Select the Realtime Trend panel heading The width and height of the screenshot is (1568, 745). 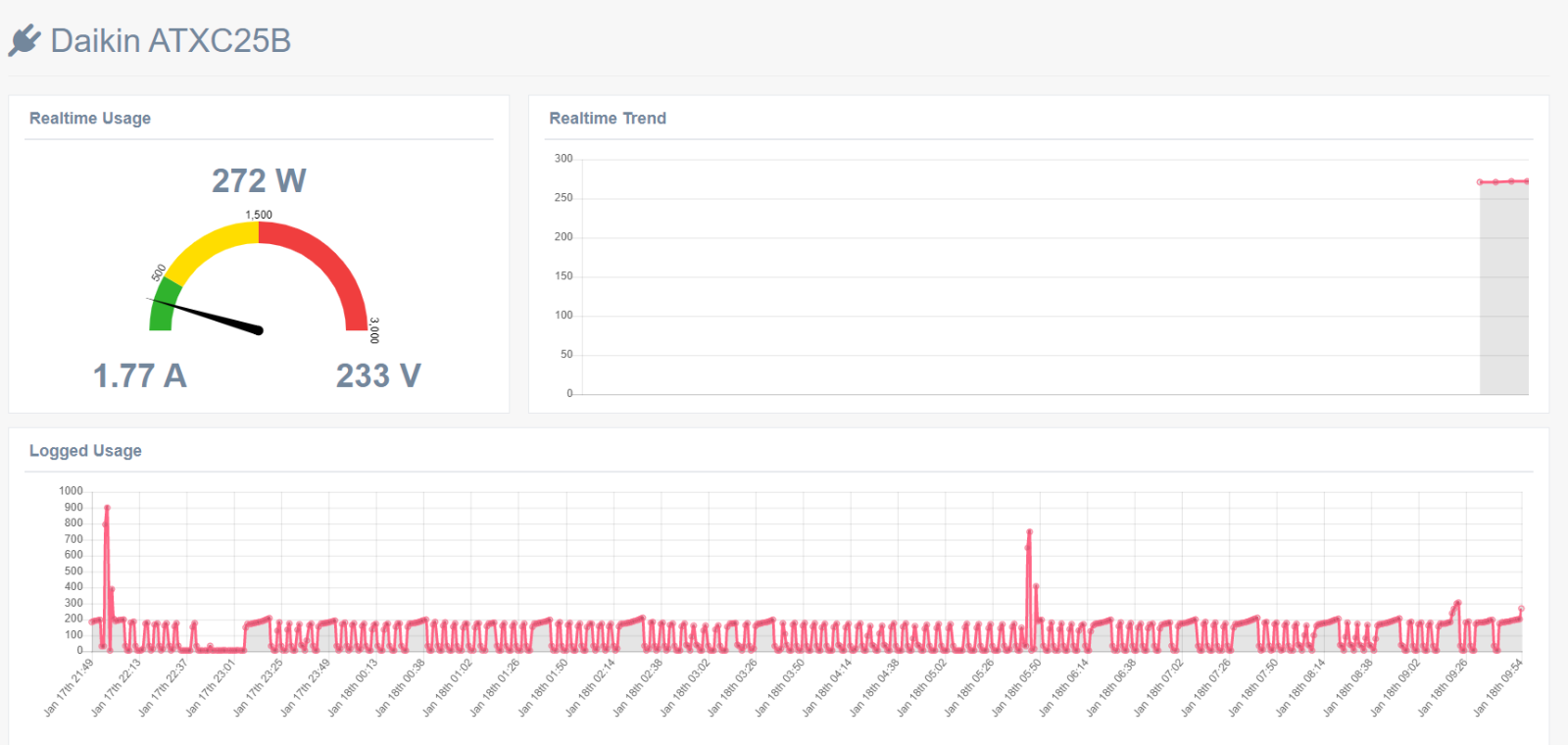tap(608, 119)
